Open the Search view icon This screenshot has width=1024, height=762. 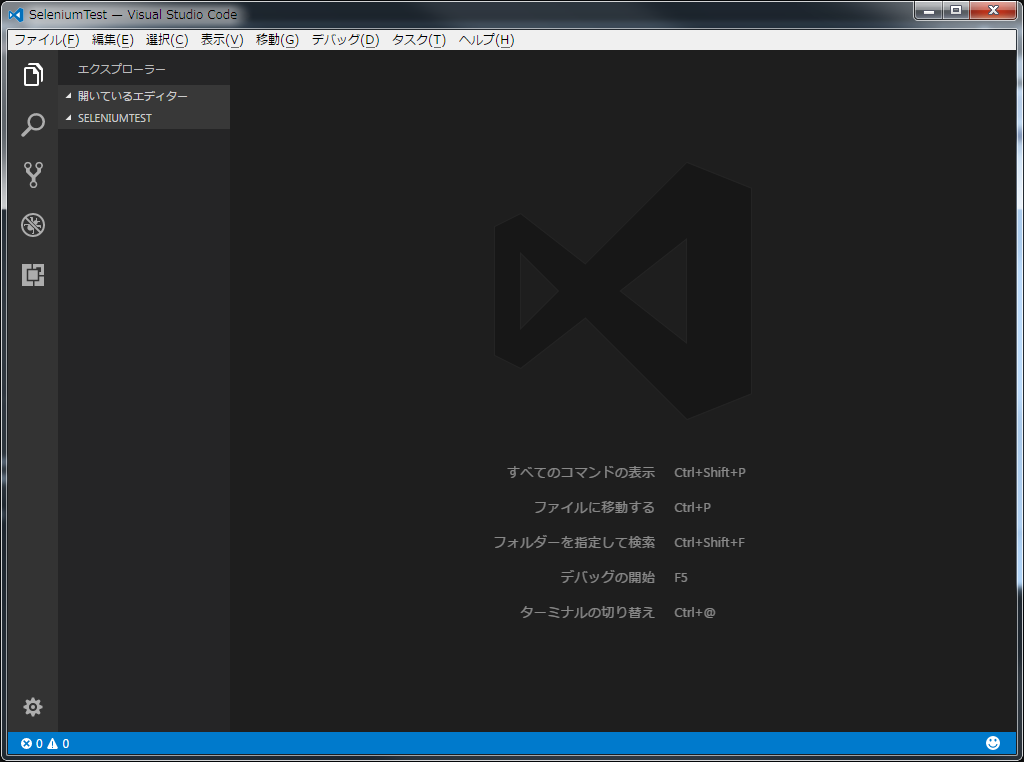point(33,125)
